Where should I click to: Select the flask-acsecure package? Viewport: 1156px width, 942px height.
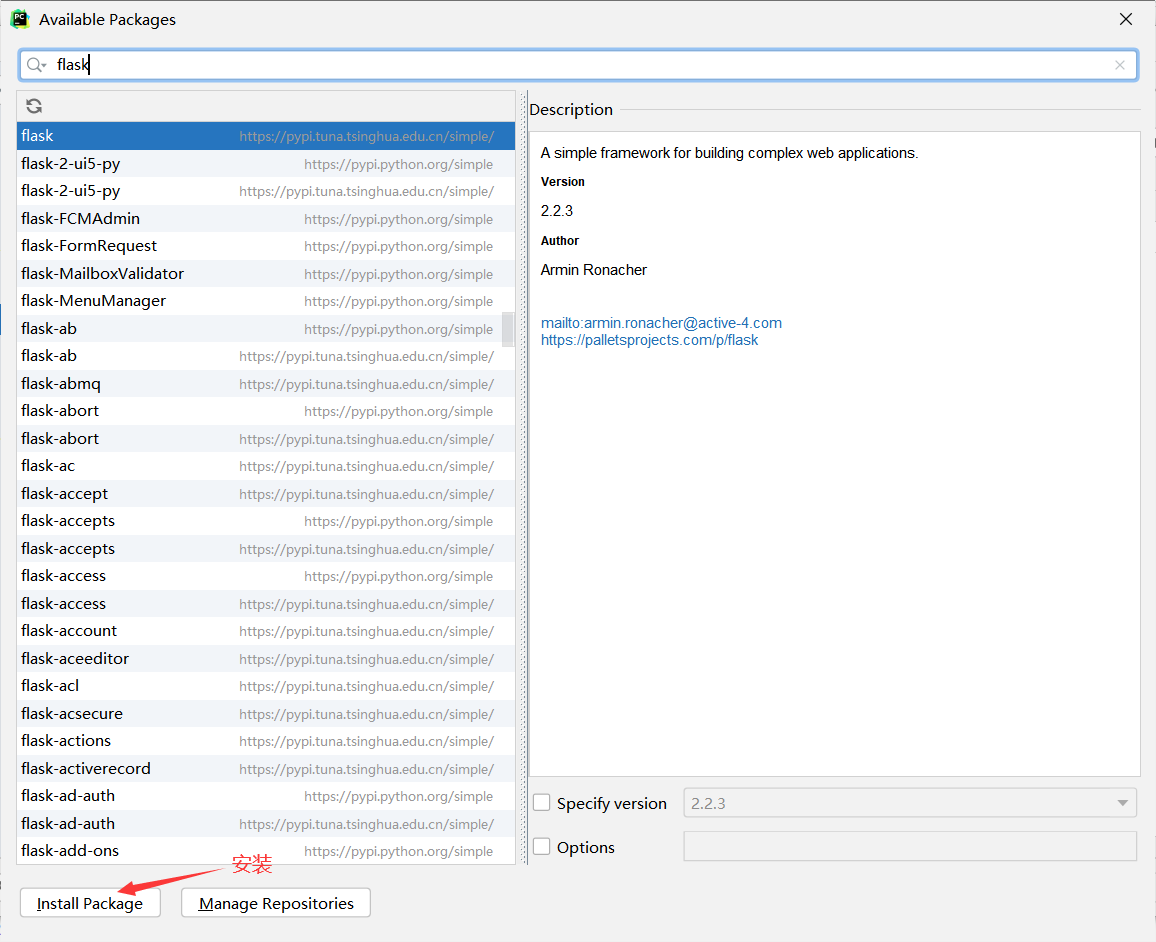click(265, 714)
